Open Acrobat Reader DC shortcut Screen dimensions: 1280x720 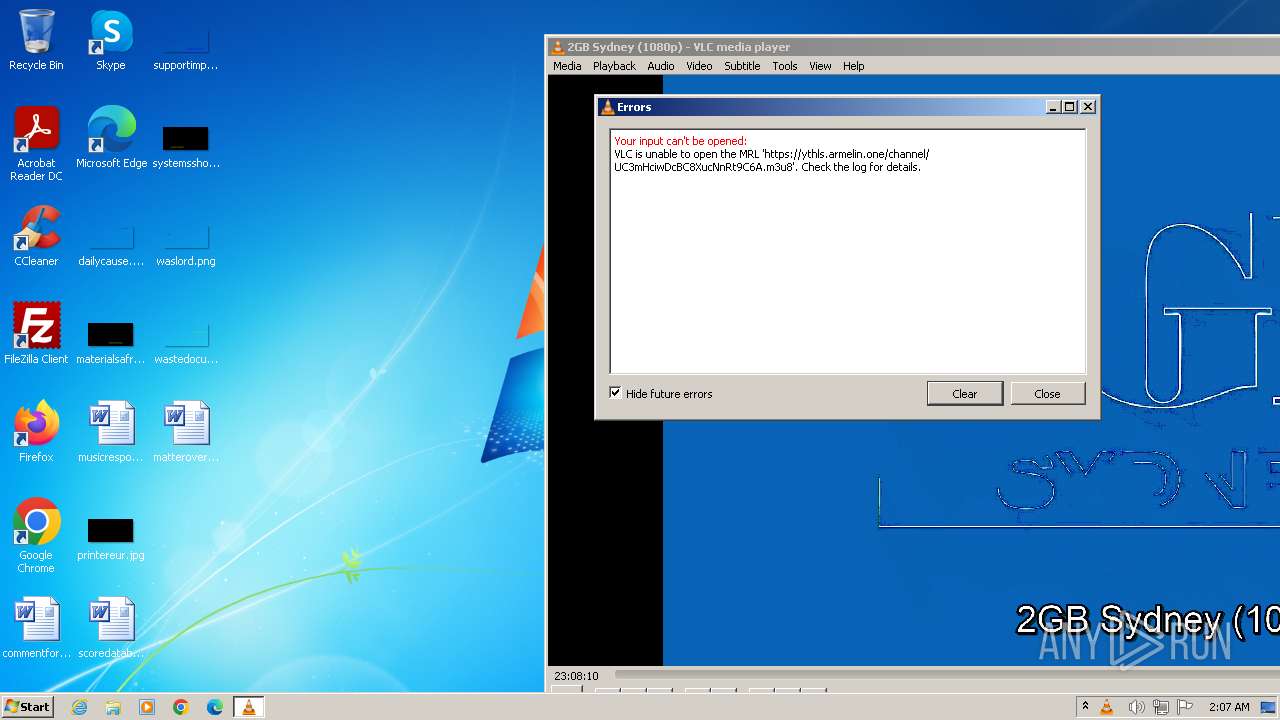point(36,143)
